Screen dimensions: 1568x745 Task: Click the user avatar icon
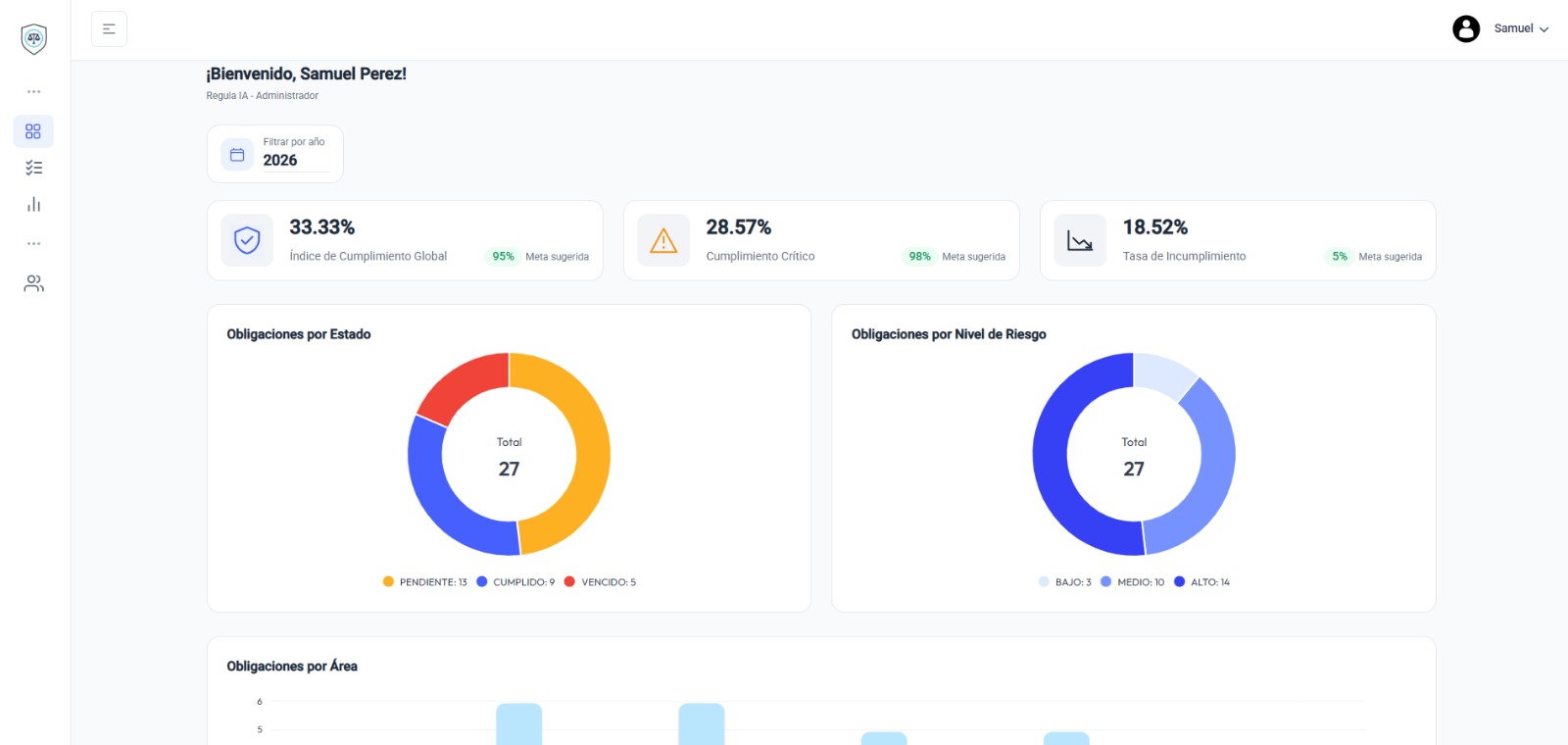pyautogui.click(x=1466, y=28)
